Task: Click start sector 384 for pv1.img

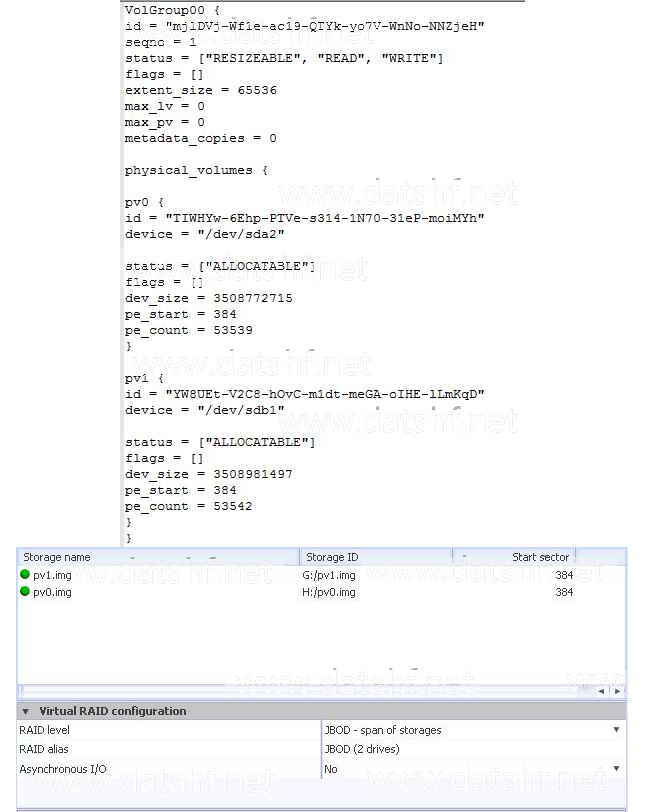Action: (x=564, y=575)
